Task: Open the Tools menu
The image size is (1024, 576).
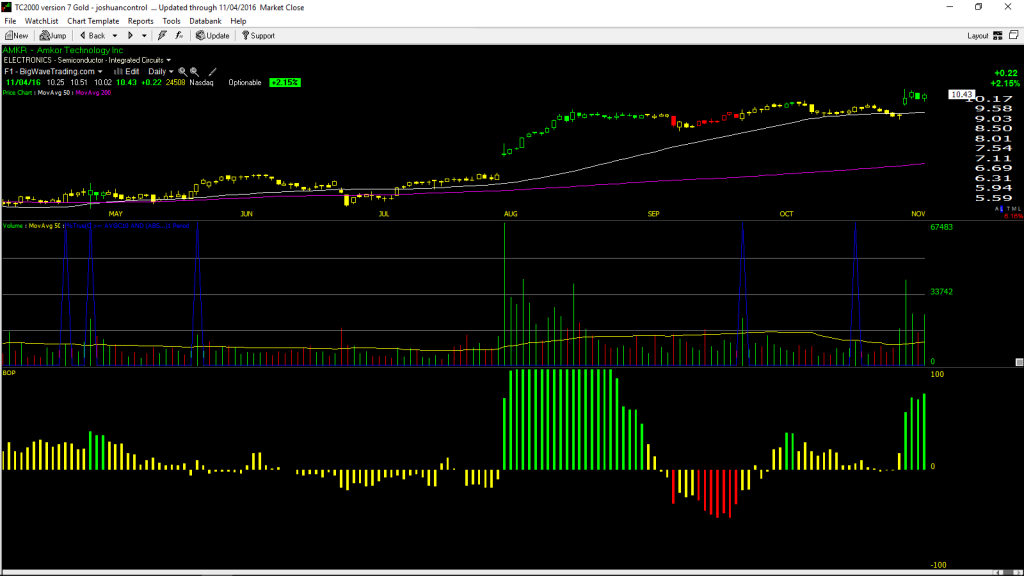Action: 171,21
